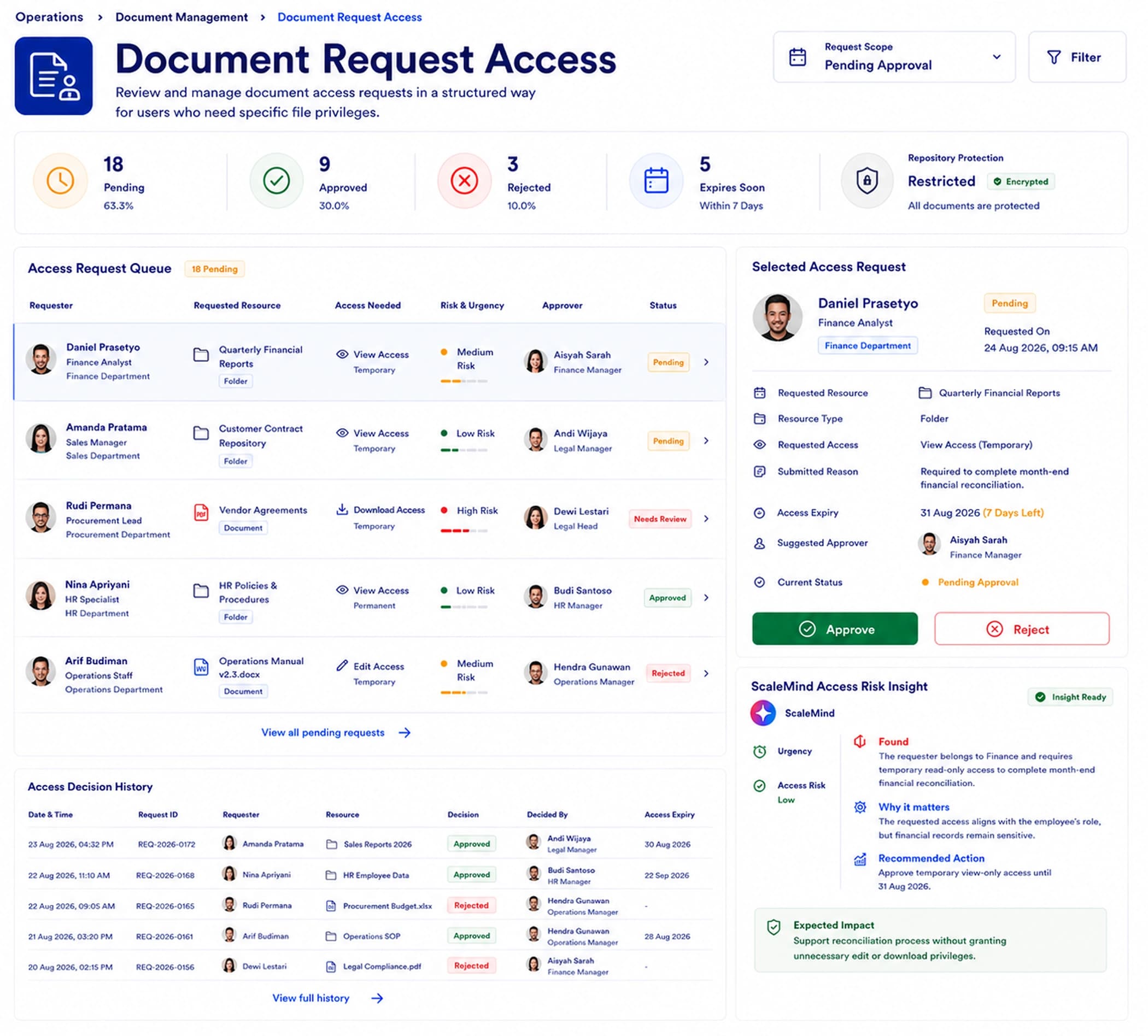This screenshot has width=1148, height=1036.
Task: Click the download icon beside Download Access
Action: pyautogui.click(x=342, y=509)
